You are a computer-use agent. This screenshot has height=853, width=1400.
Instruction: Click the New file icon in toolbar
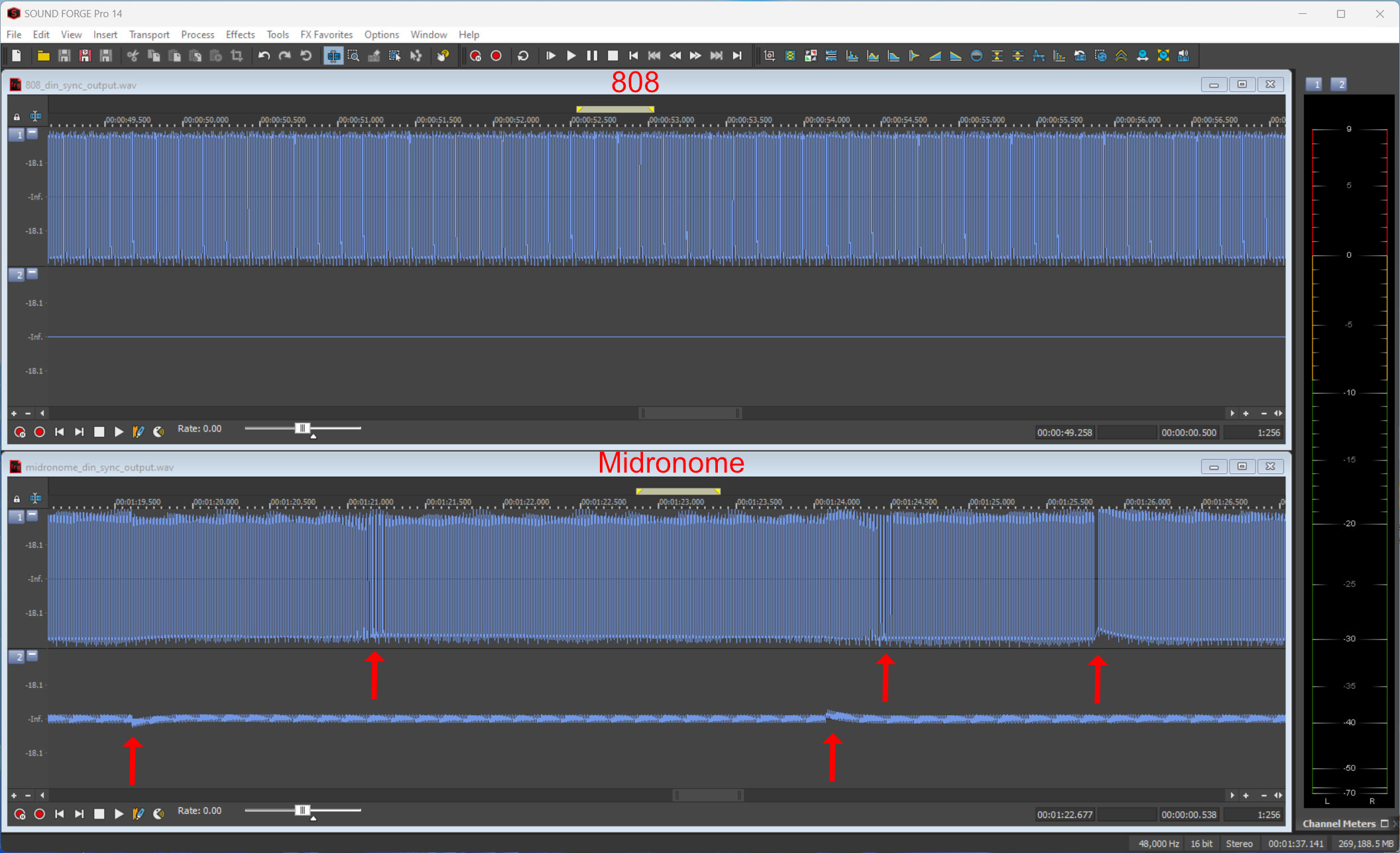(x=17, y=56)
